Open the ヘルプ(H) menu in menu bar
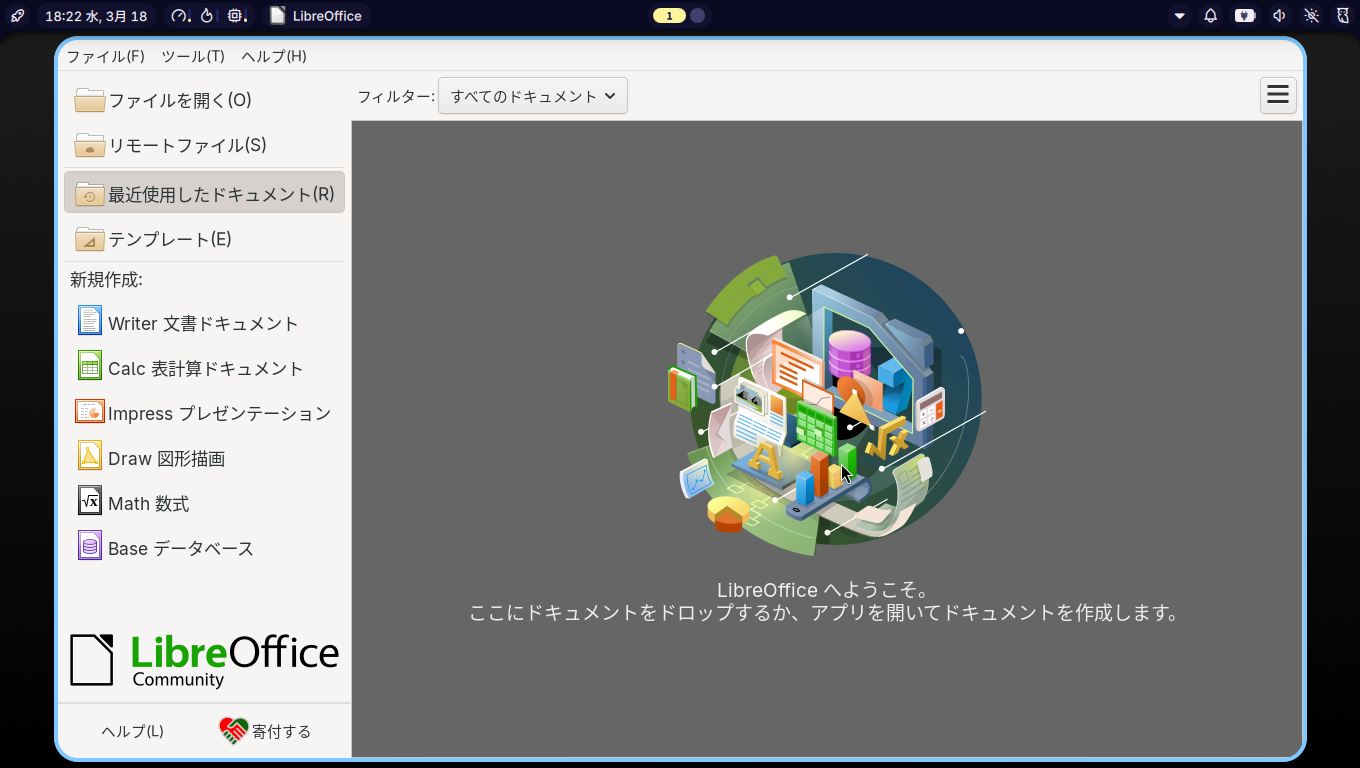The width and height of the screenshot is (1360, 768). (x=274, y=56)
